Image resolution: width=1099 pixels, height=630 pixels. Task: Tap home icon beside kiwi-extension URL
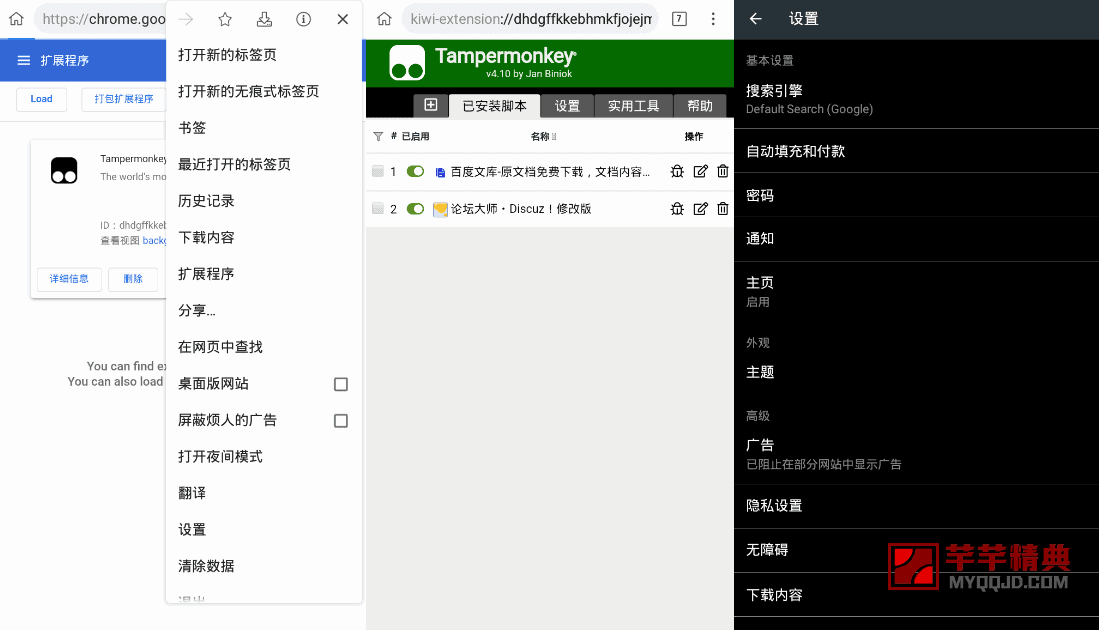click(384, 19)
